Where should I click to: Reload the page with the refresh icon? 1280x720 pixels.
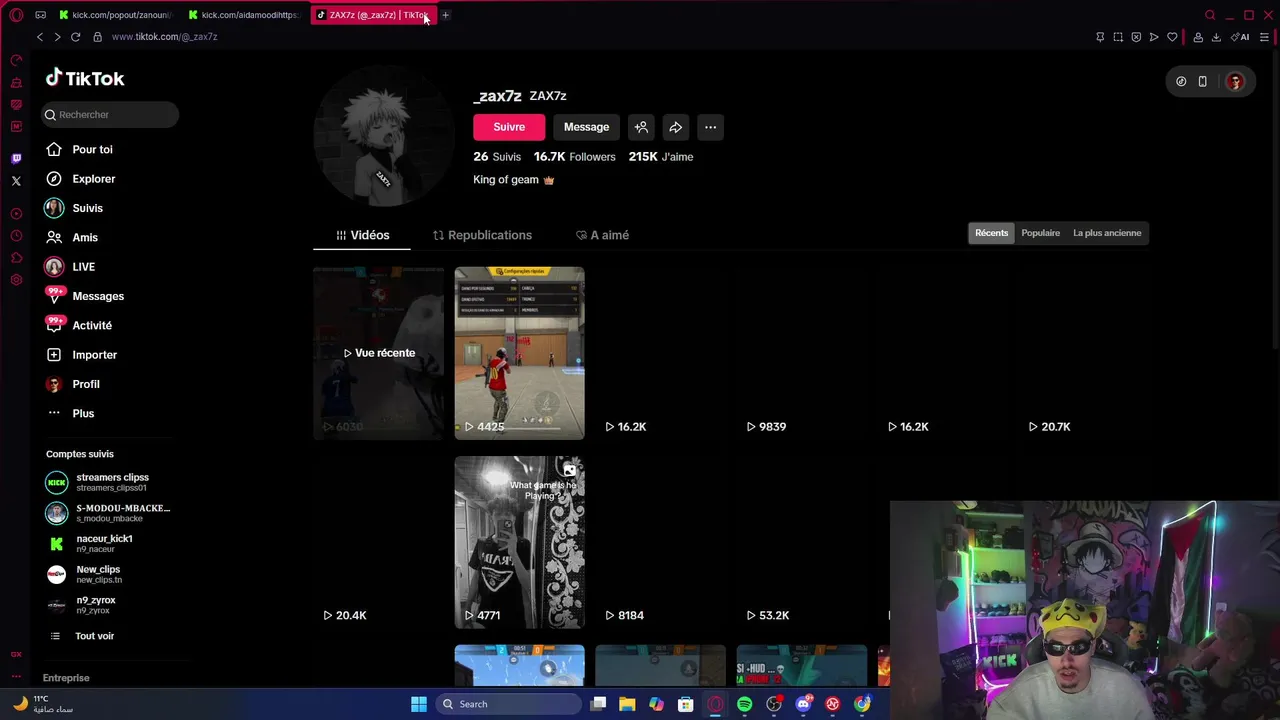pos(75,37)
